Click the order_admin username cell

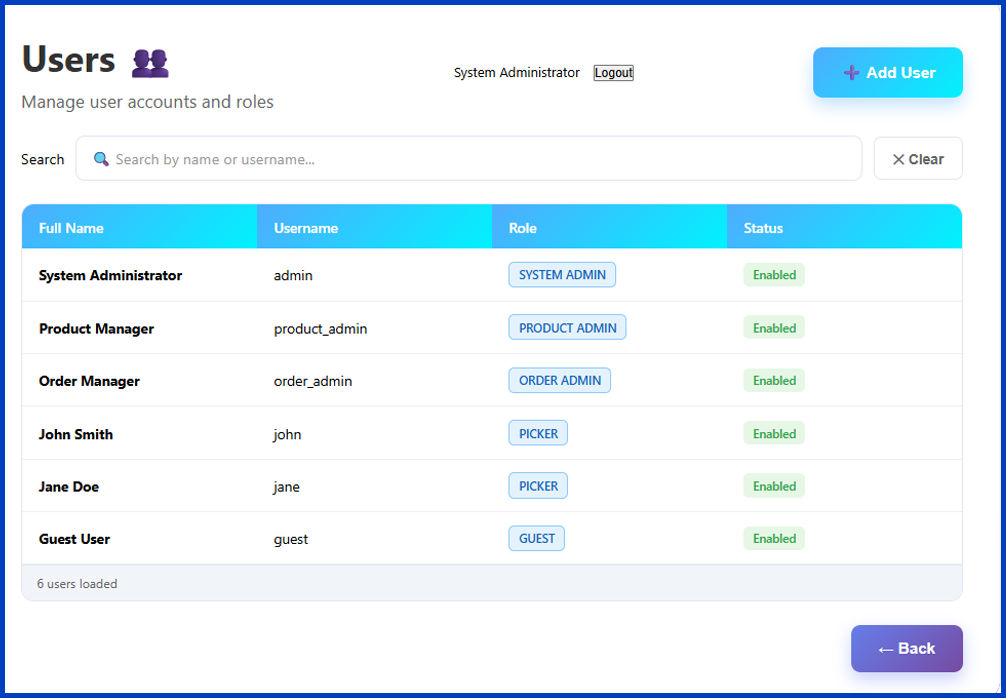(x=312, y=381)
